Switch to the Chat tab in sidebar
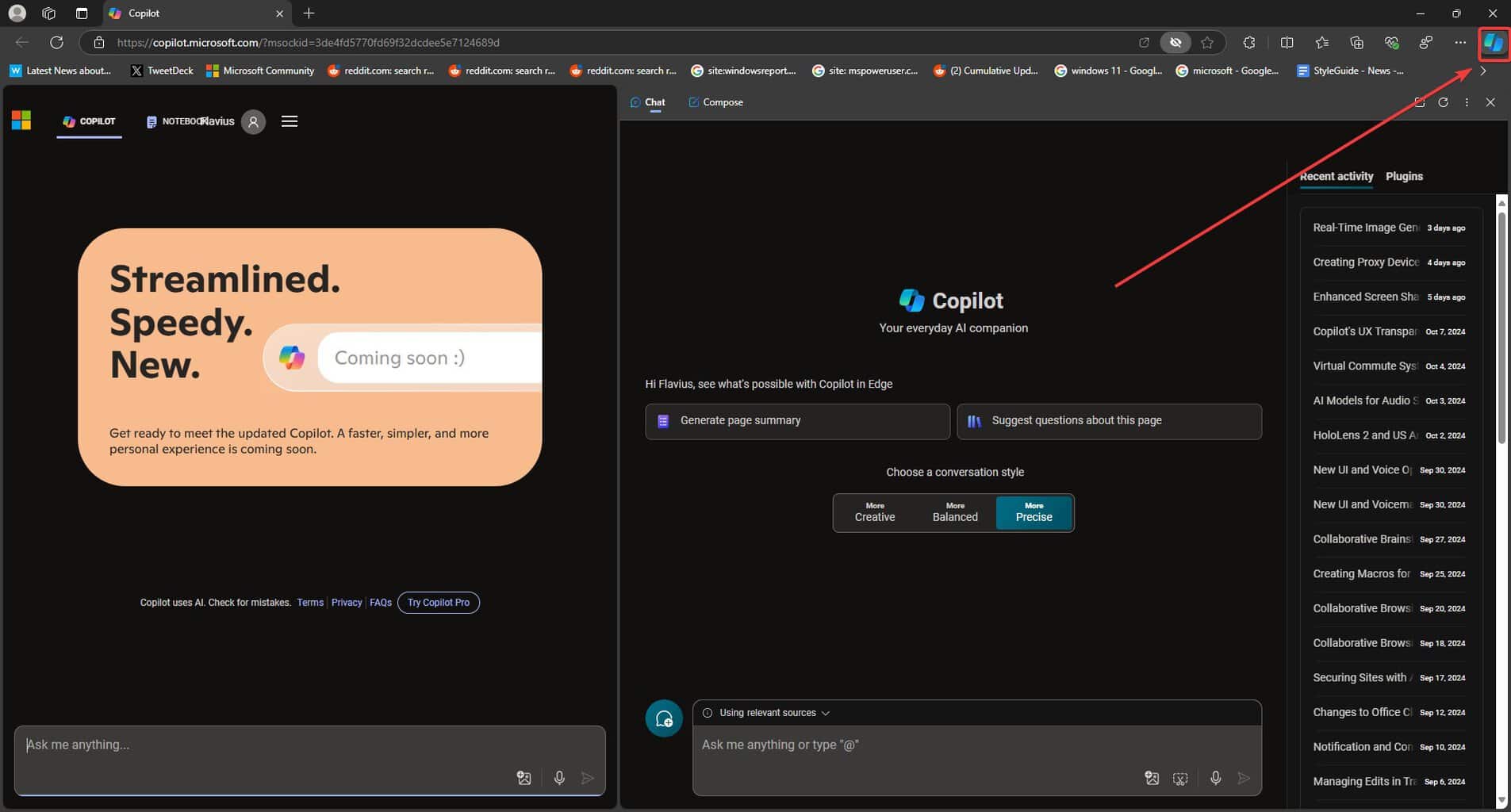The height and width of the screenshot is (812, 1511). point(647,102)
